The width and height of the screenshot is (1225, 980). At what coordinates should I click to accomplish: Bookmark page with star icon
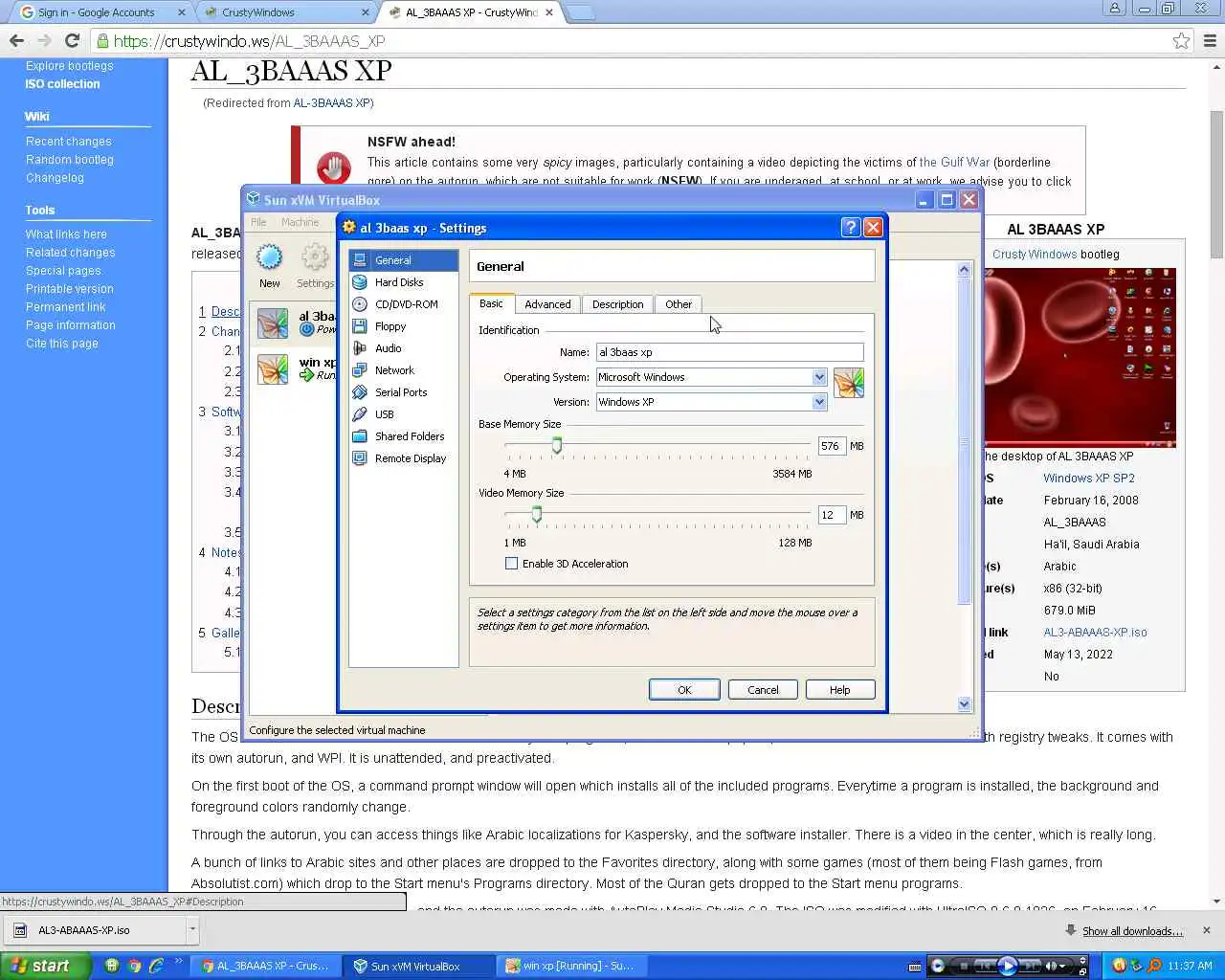1181,40
